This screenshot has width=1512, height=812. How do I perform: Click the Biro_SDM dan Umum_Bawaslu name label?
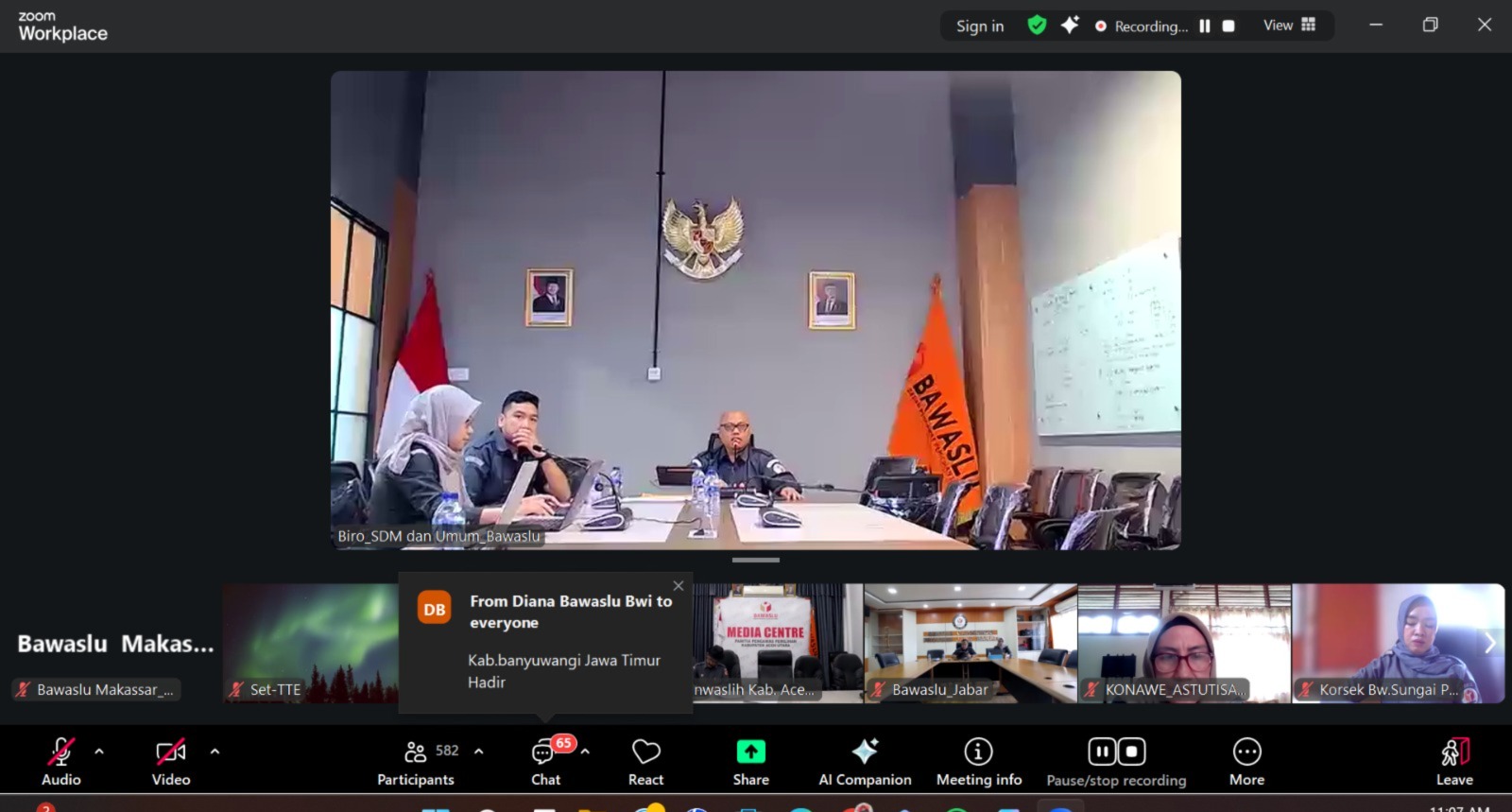[439, 536]
